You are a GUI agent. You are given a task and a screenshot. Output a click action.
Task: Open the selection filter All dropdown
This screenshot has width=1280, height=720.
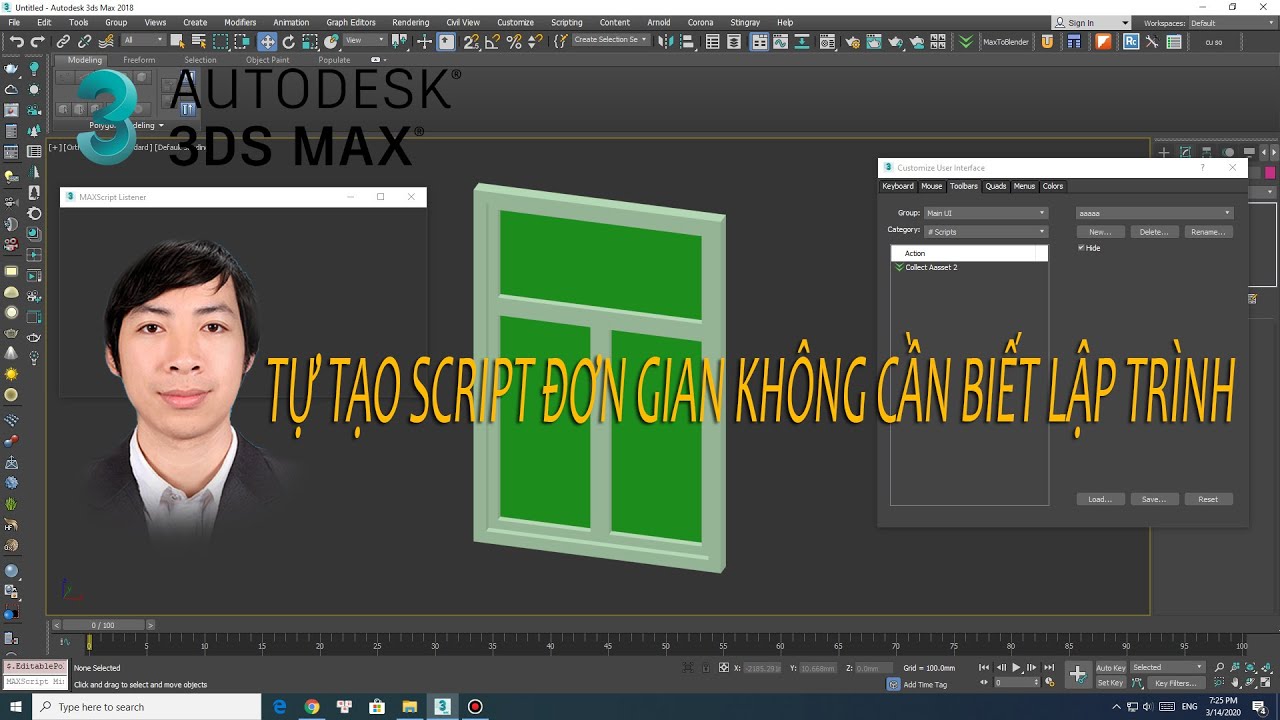(x=143, y=40)
